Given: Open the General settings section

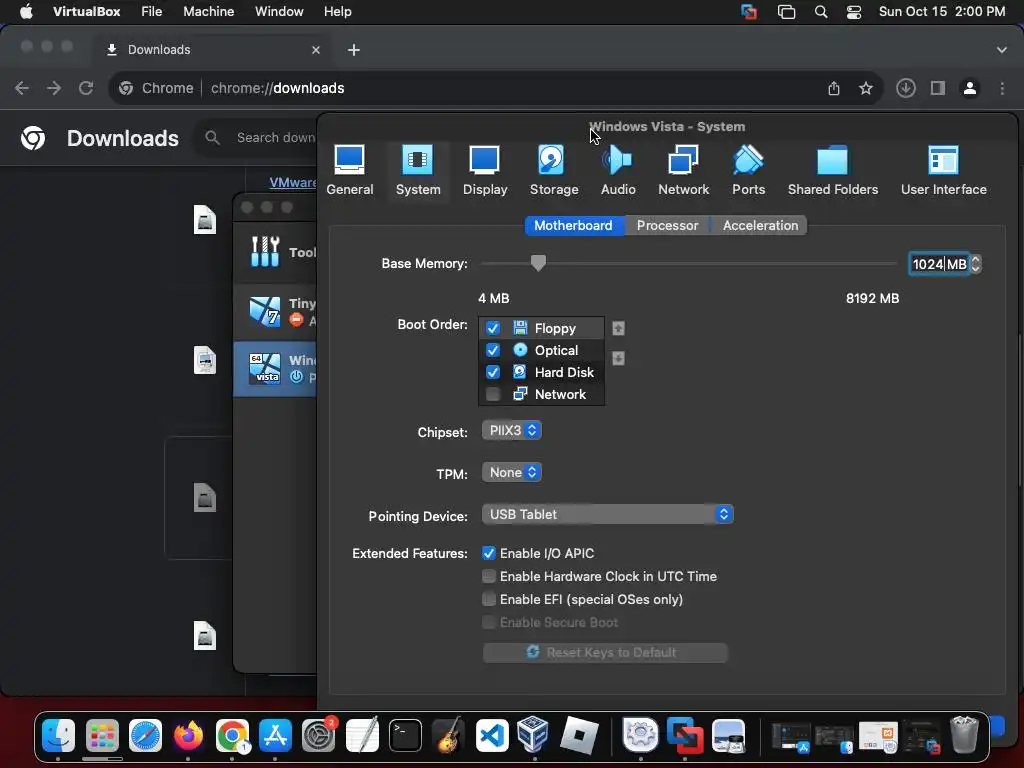Looking at the screenshot, I should coord(349,170).
